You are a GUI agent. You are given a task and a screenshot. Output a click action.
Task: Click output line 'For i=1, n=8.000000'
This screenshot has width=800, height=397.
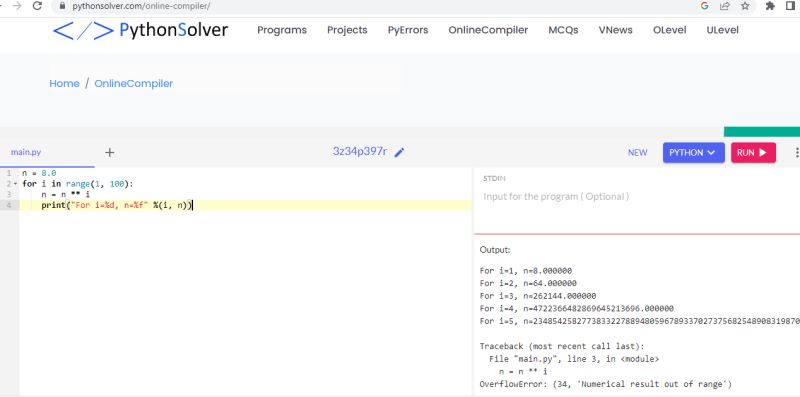click(x=526, y=270)
